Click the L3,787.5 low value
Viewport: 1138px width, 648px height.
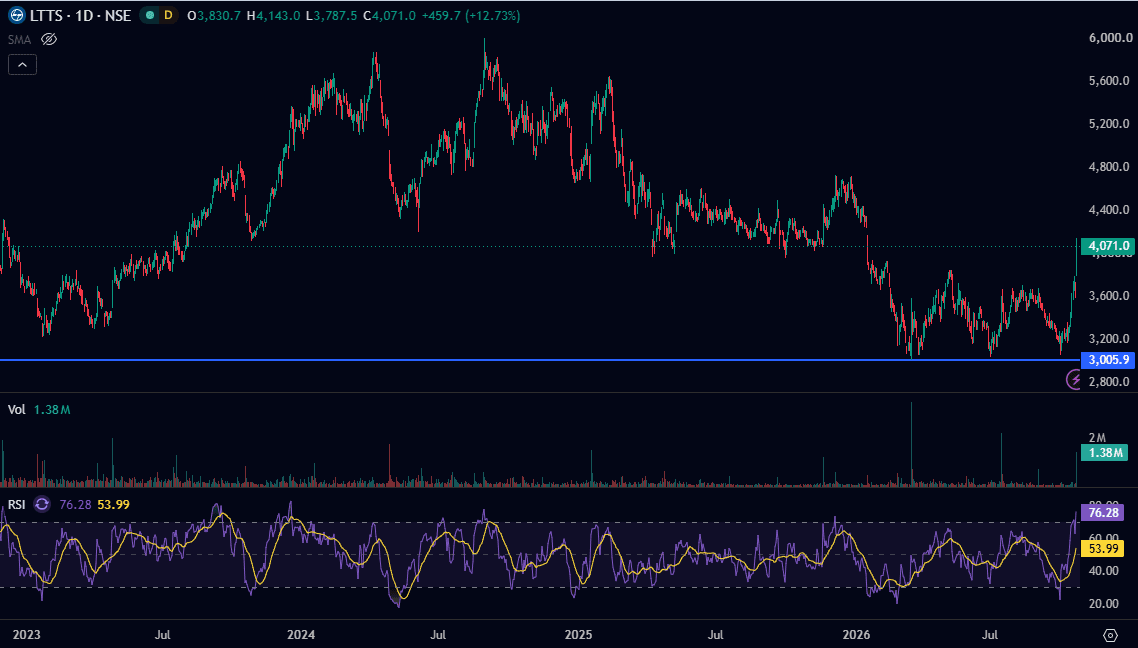pos(332,15)
